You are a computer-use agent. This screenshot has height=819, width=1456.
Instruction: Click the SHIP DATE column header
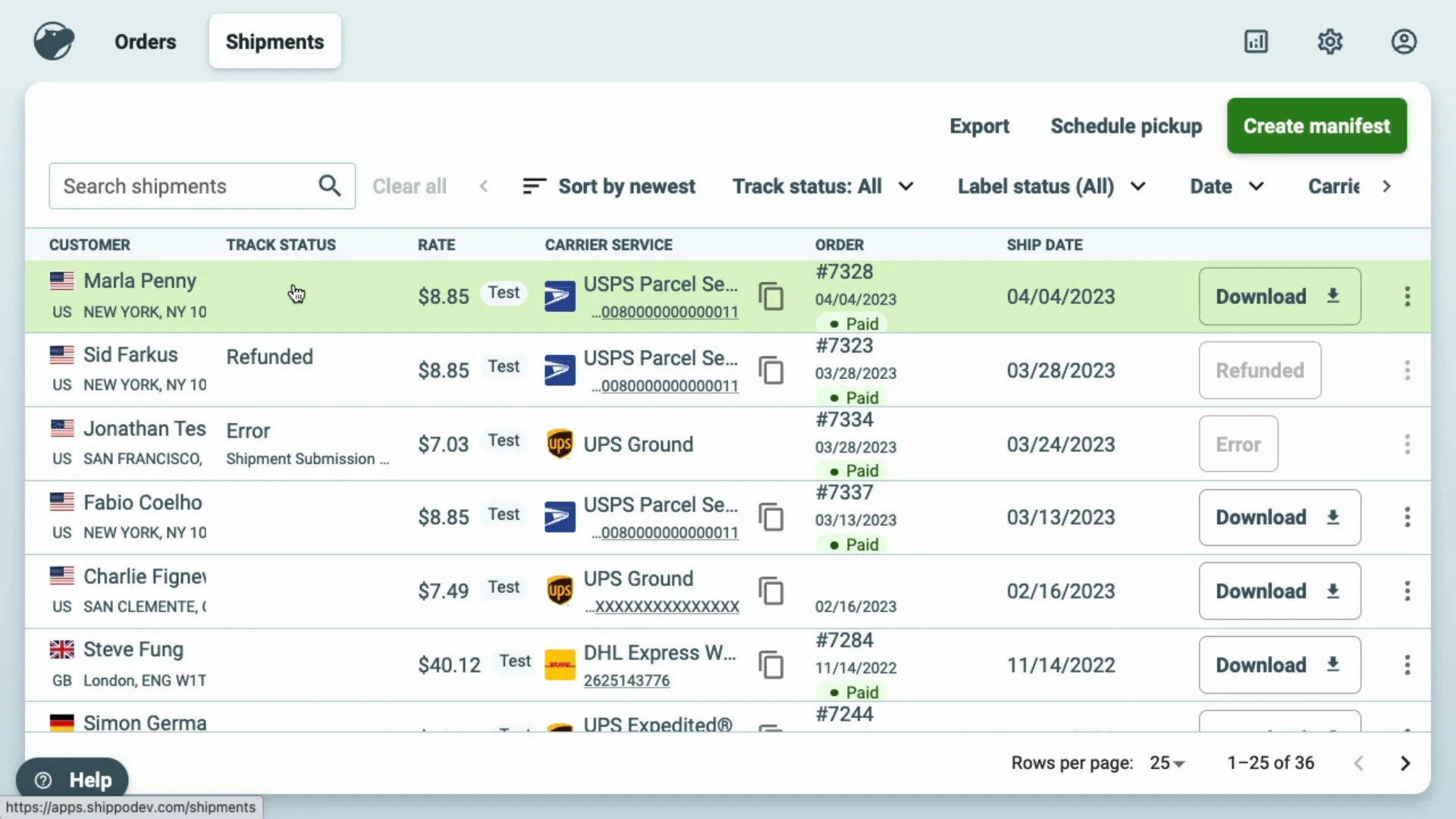tap(1044, 245)
